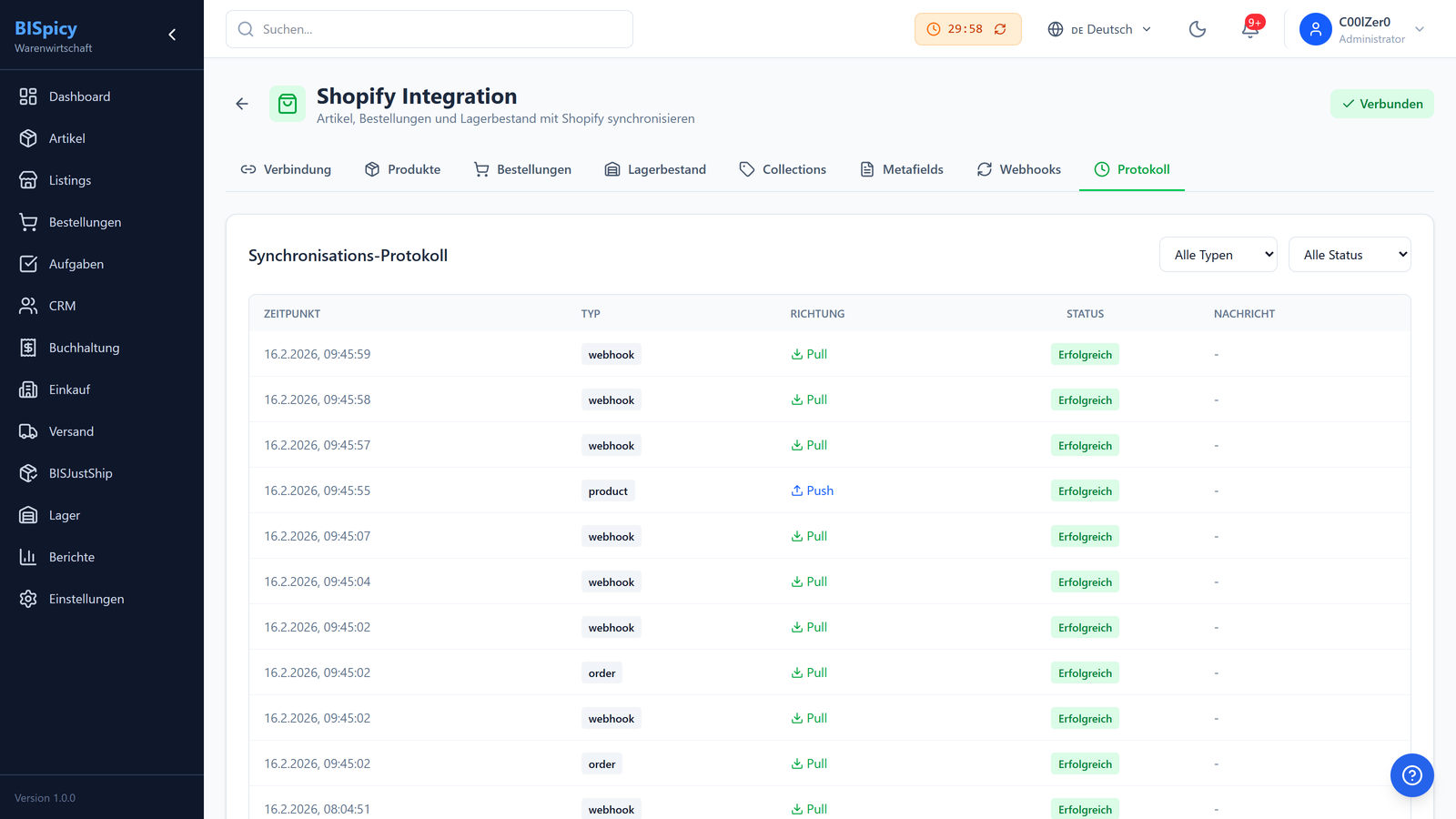Open Einstellungen gear icon in sidebar
Image resolution: width=1456 pixels, height=819 pixels.
click(x=28, y=599)
